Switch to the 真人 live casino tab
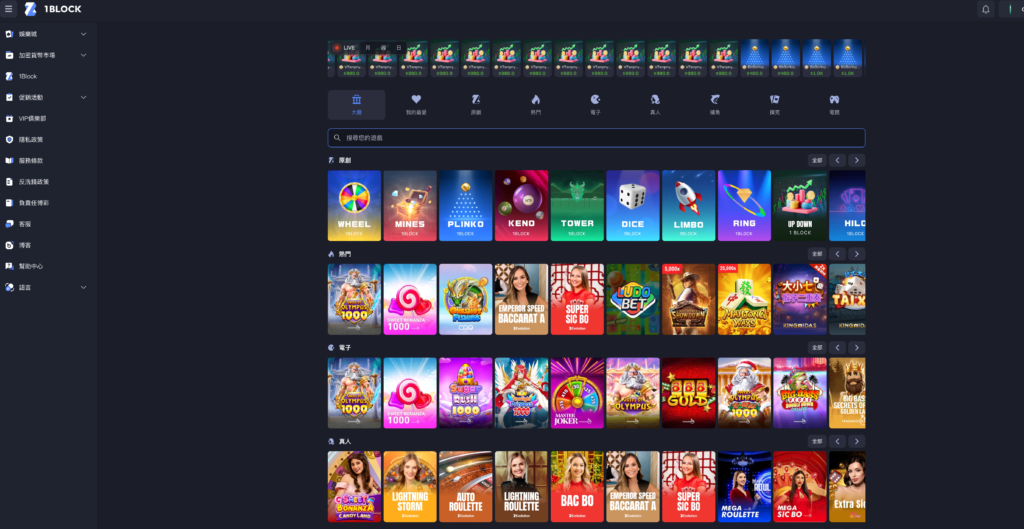Viewport: 1024px width, 529px height. tap(655, 104)
